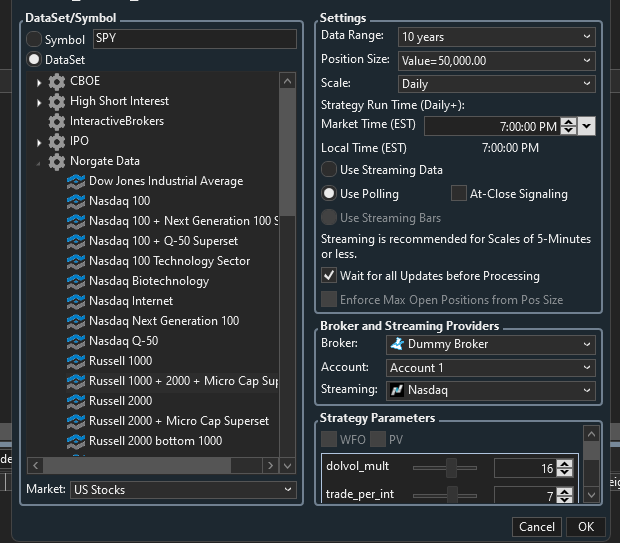Collapse the Norgate Data tree node
This screenshot has width=620, height=543.
click(38, 163)
